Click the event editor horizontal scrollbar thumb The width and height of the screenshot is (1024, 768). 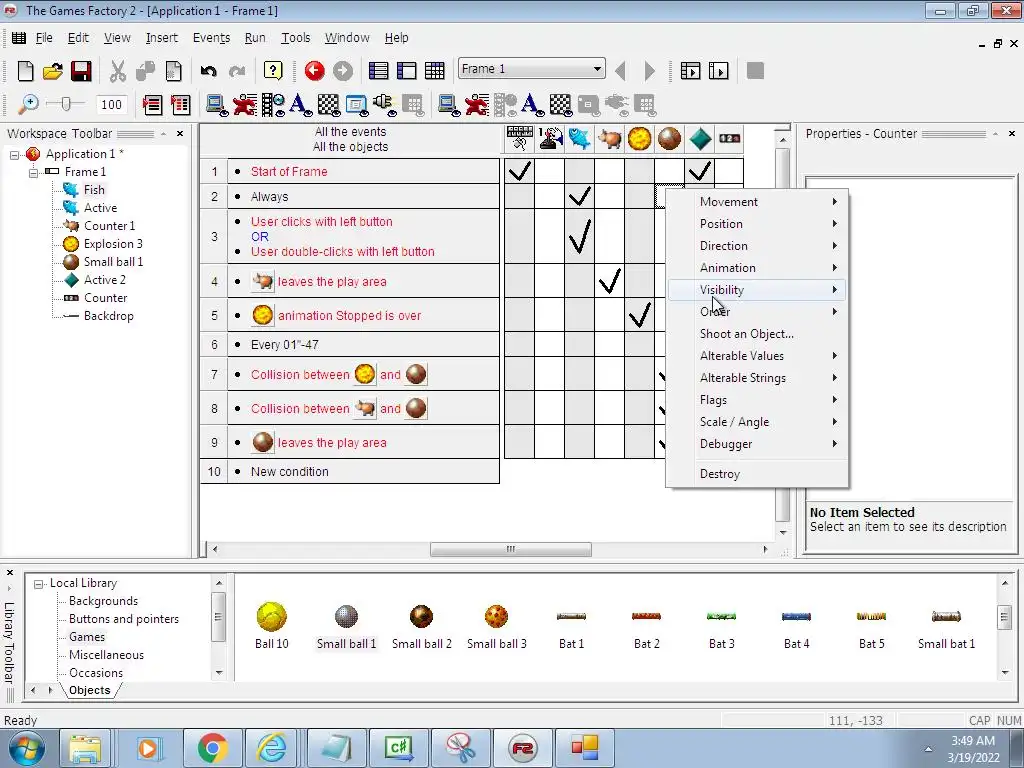pos(511,549)
